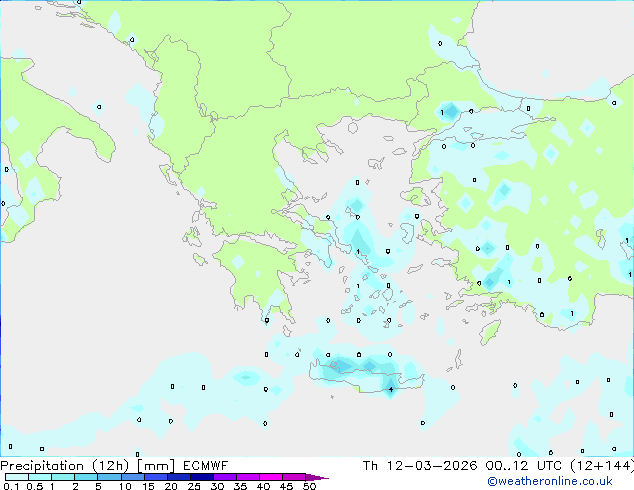Select the 5–10 mm legend swatch

tap(109, 477)
